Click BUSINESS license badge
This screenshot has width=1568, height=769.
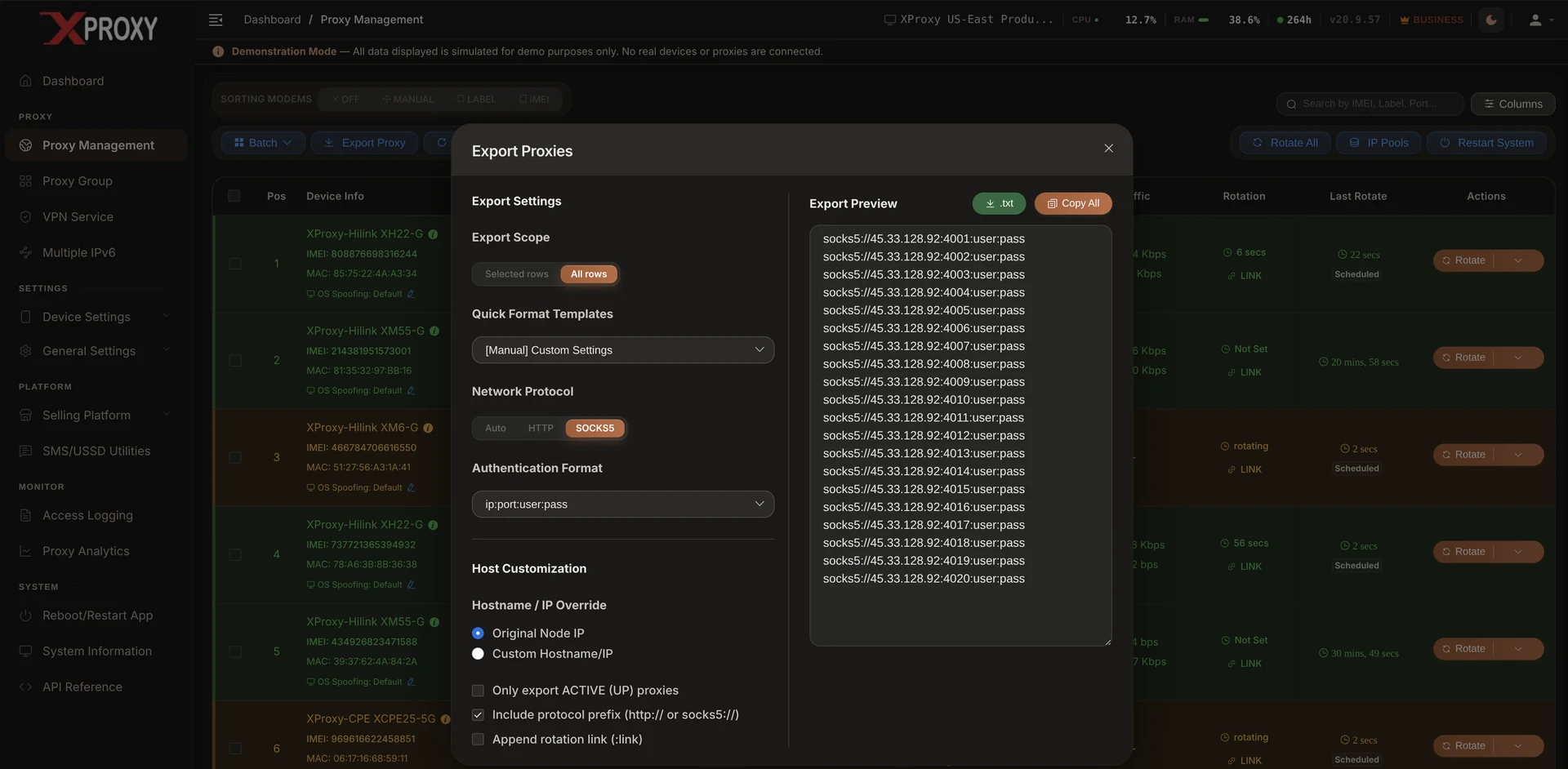tap(1432, 20)
